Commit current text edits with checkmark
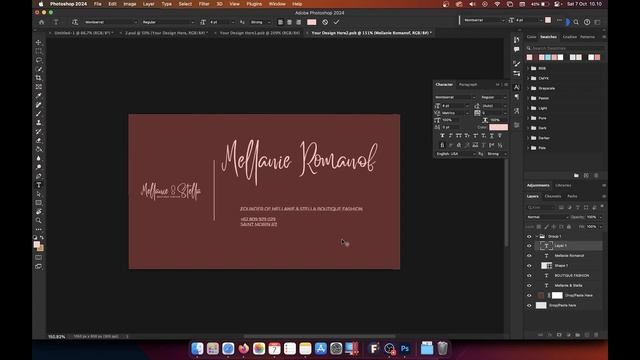Image resolution: width=640 pixels, height=360 pixels. pyautogui.click(x=336, y=22)
